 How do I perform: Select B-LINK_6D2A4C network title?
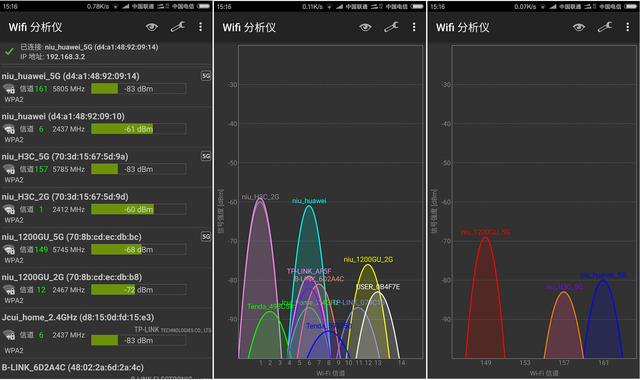(73, 367)
